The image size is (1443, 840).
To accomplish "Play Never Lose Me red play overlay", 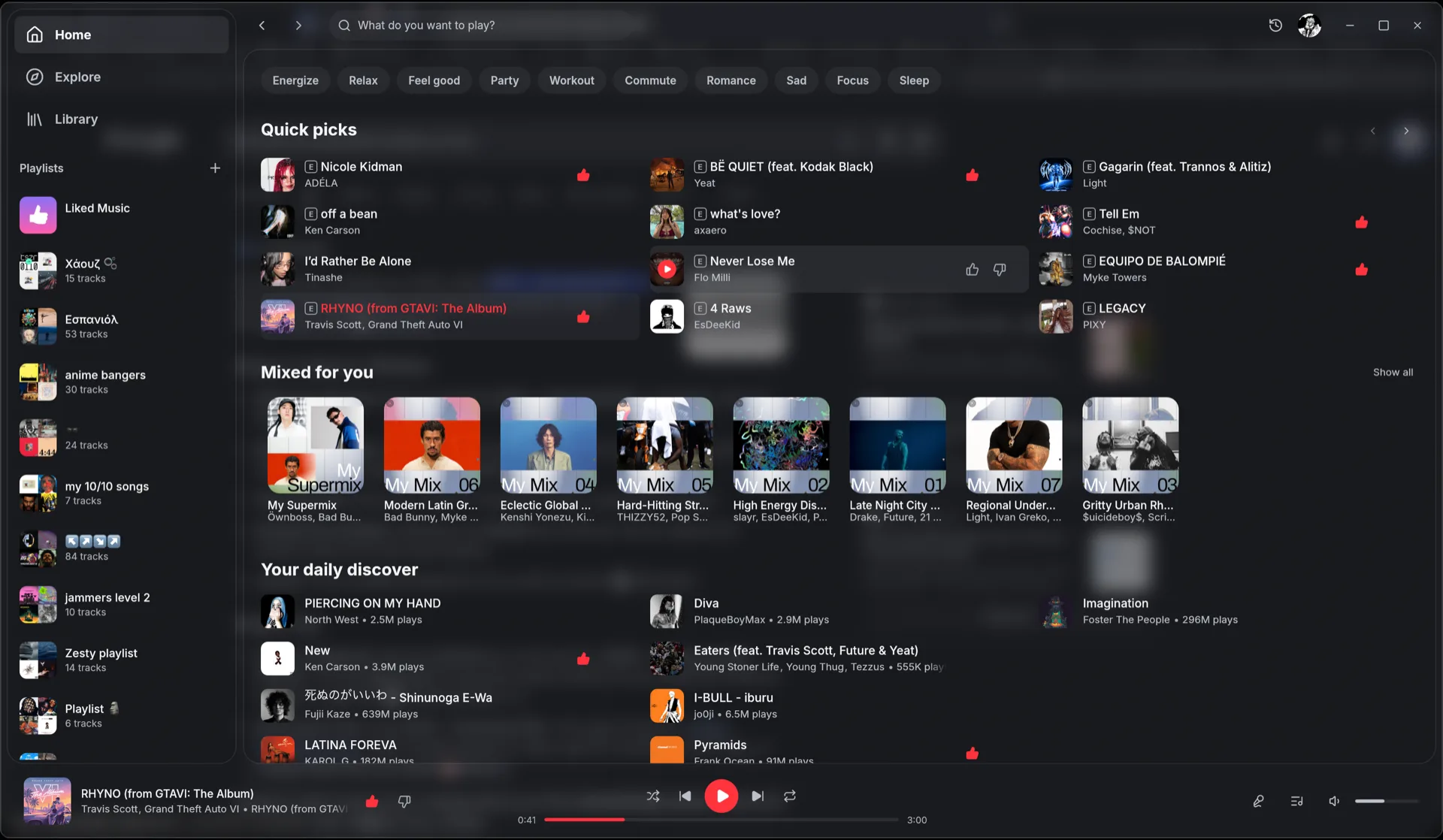I will pyautogui.click(x=667, y=269).
